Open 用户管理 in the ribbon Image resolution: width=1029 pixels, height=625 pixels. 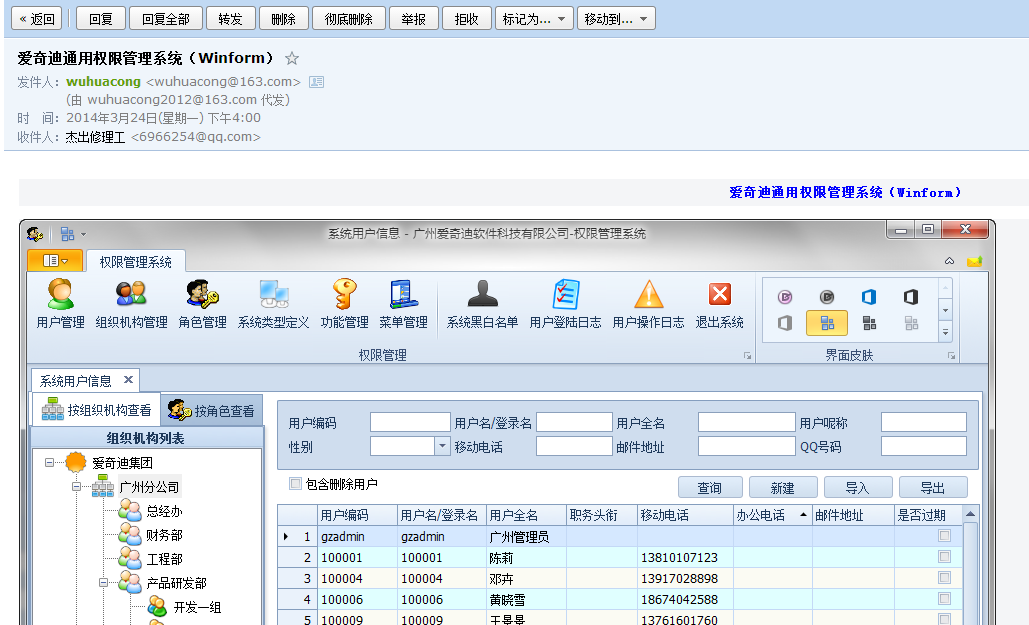click(x=60, y=303)
